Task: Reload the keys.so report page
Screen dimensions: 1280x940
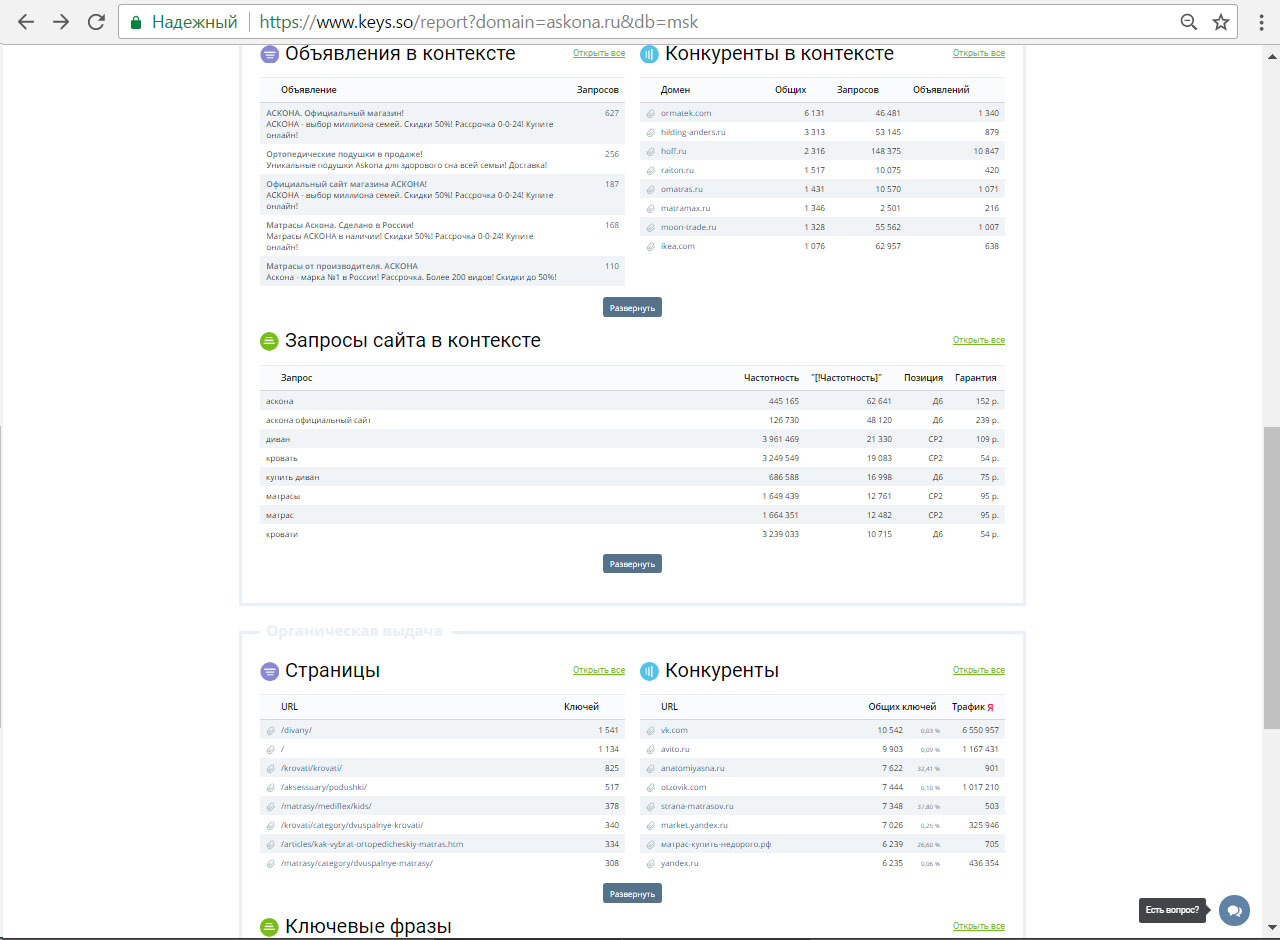Action: (x=96, y=22)
